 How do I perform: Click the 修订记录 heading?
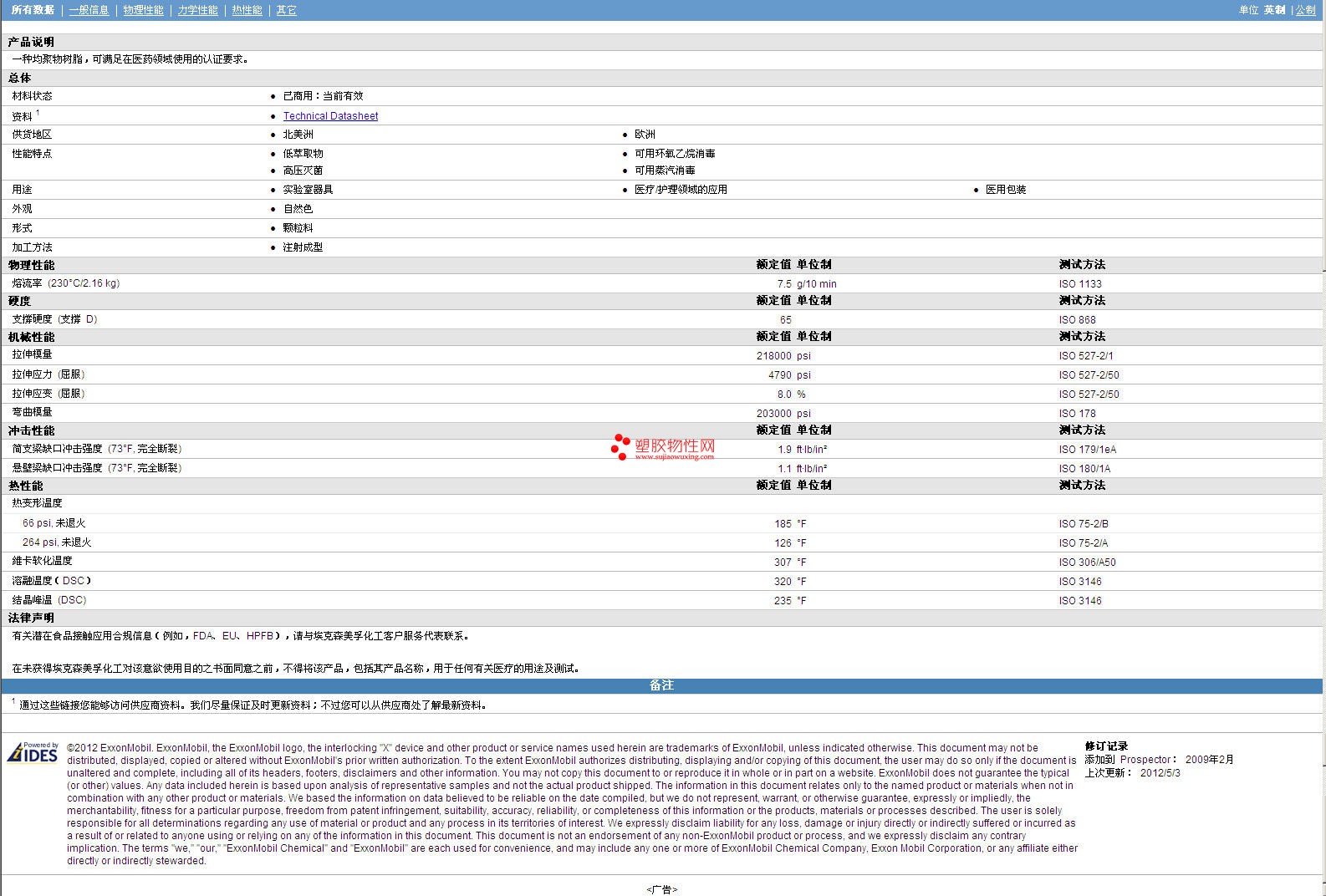pos(1106,746)
